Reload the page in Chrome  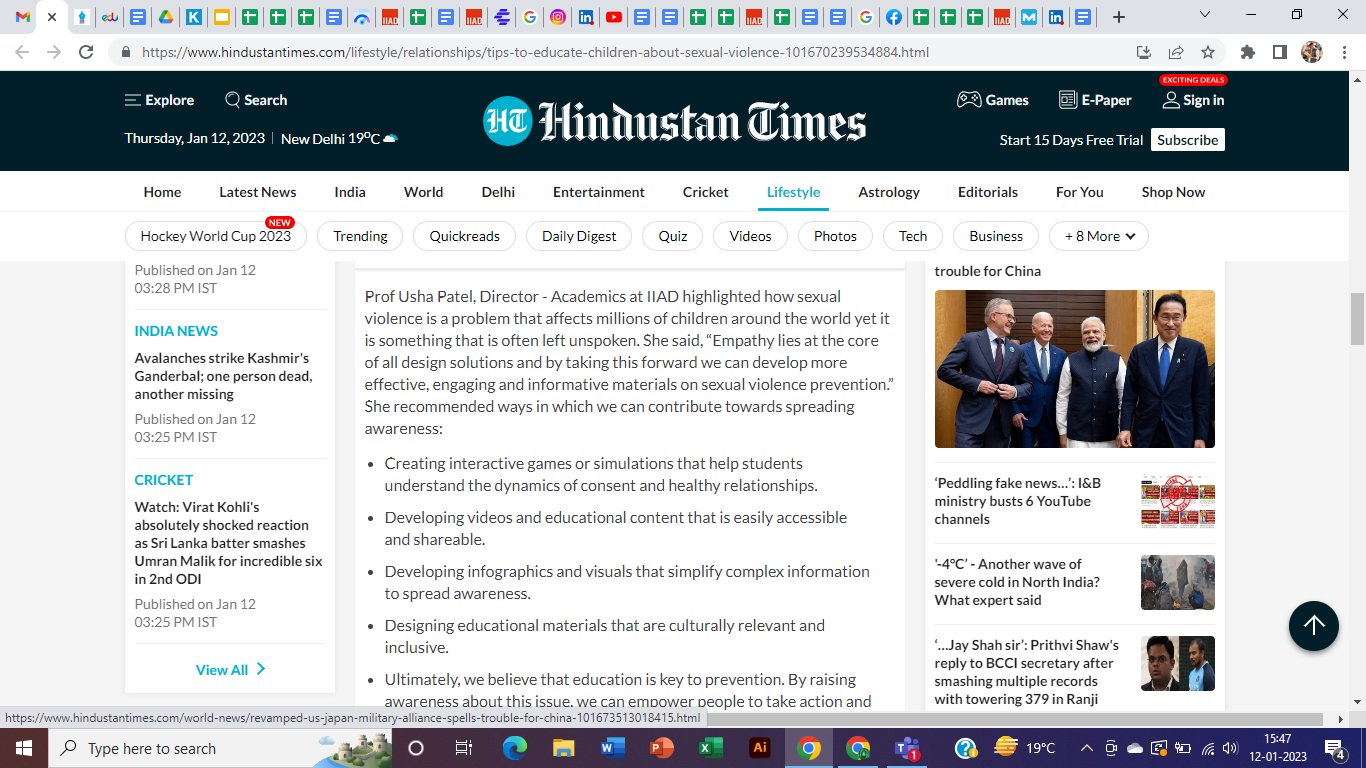tap(86, 52)
